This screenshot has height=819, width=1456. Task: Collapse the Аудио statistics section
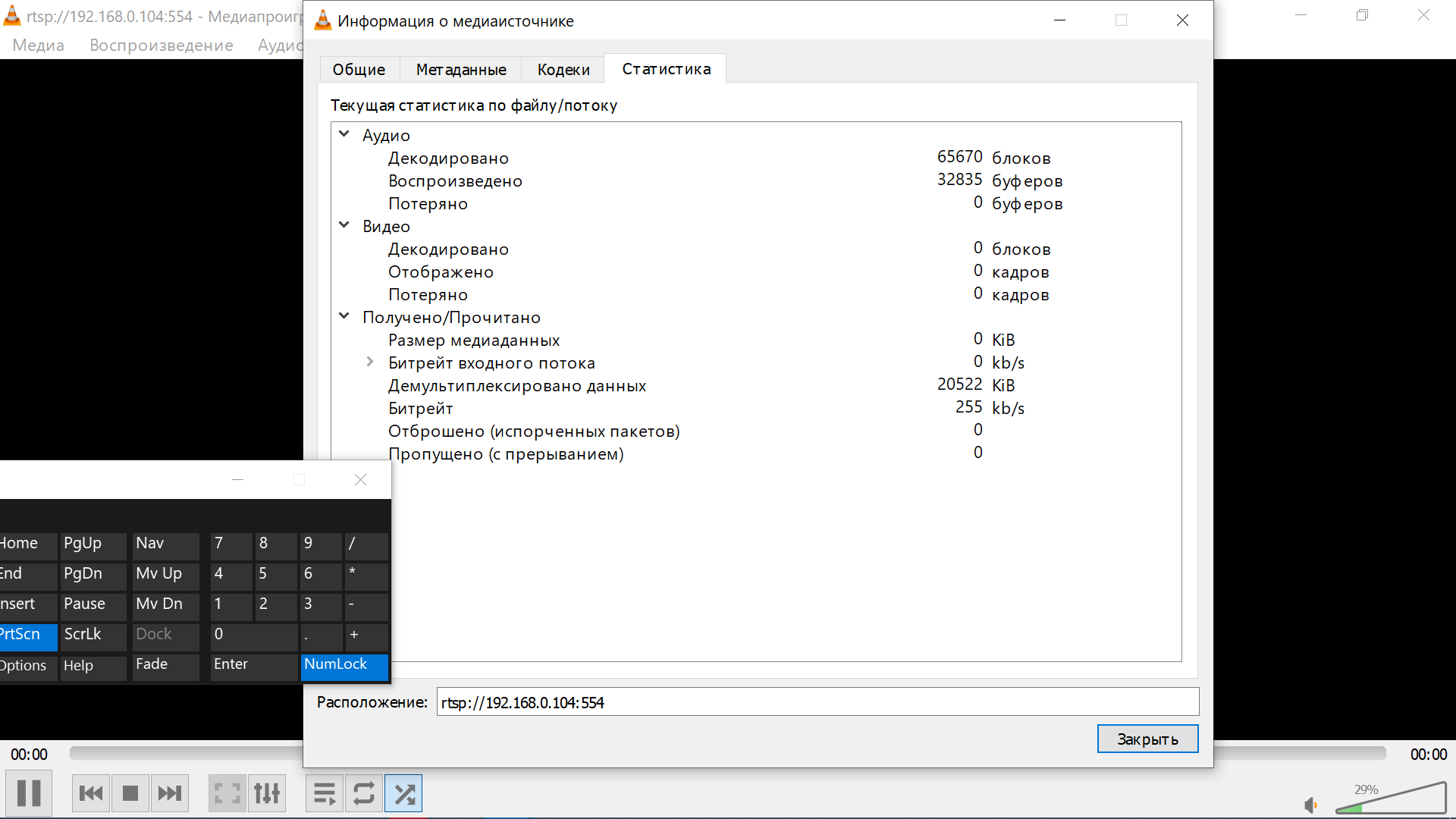tap(344, 134)
